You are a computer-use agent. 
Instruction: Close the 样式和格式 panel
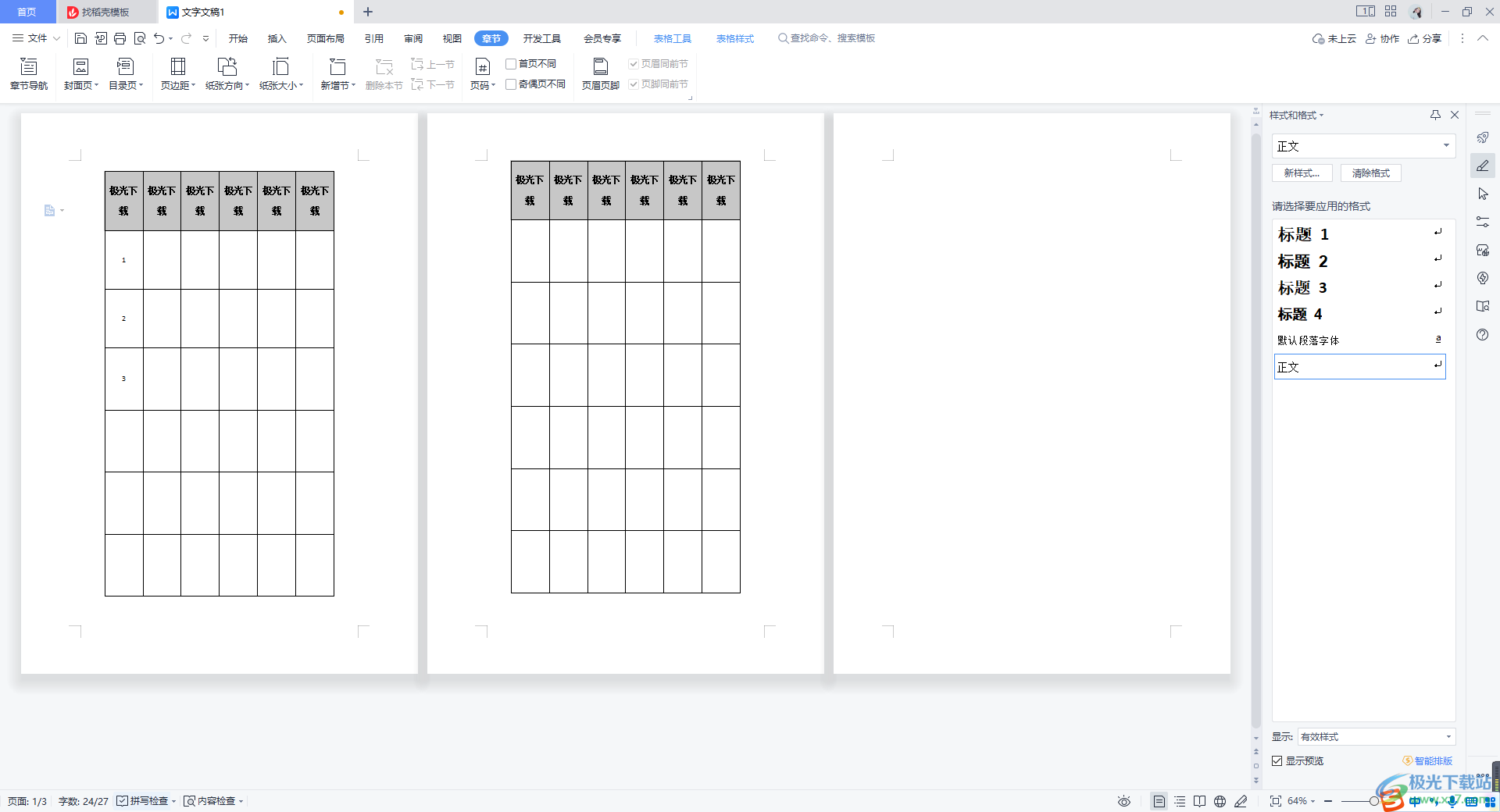(x=1455, y=115)
